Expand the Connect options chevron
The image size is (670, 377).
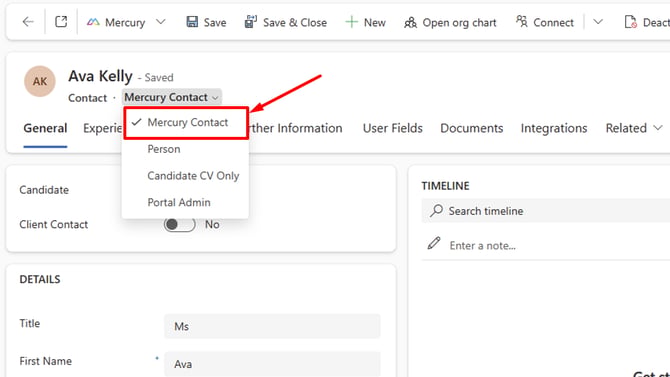[x=598, y=22]
